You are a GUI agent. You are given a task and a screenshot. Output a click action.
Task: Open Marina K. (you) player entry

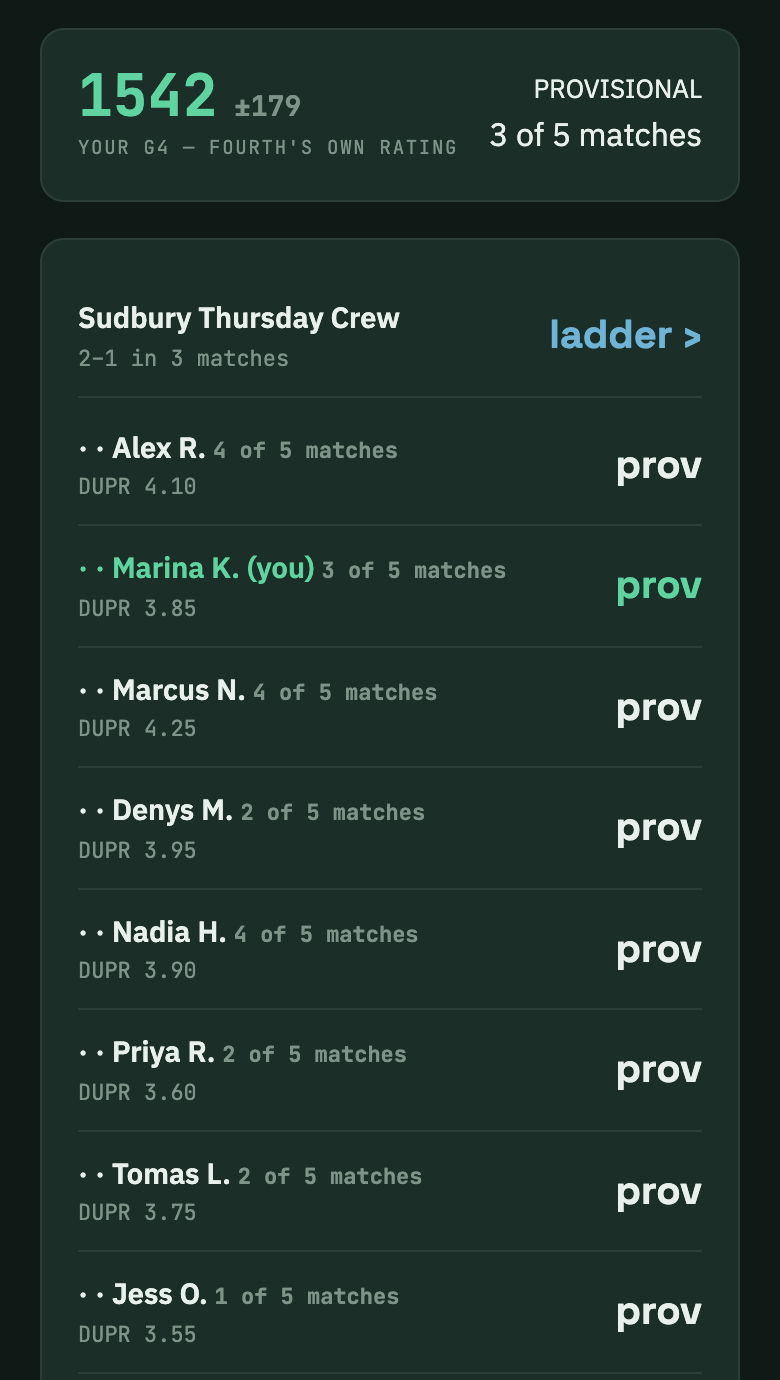click(x=213, y=569)
